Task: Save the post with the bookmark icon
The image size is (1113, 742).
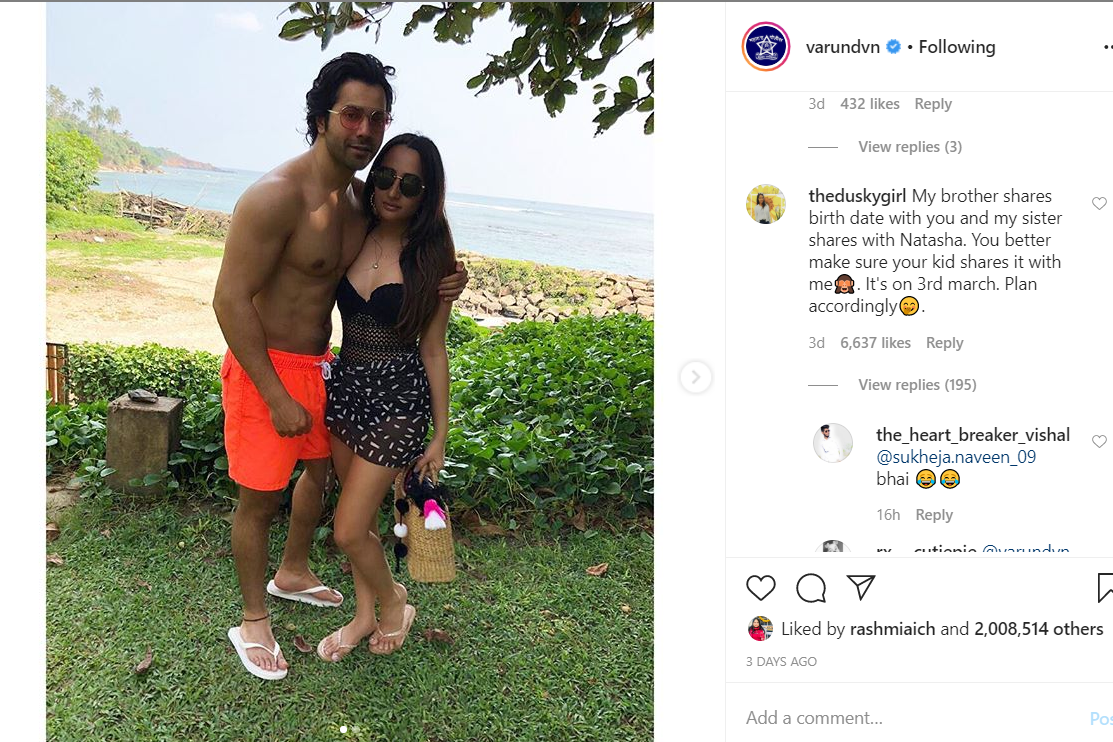Action: (x=1104, y=588)
